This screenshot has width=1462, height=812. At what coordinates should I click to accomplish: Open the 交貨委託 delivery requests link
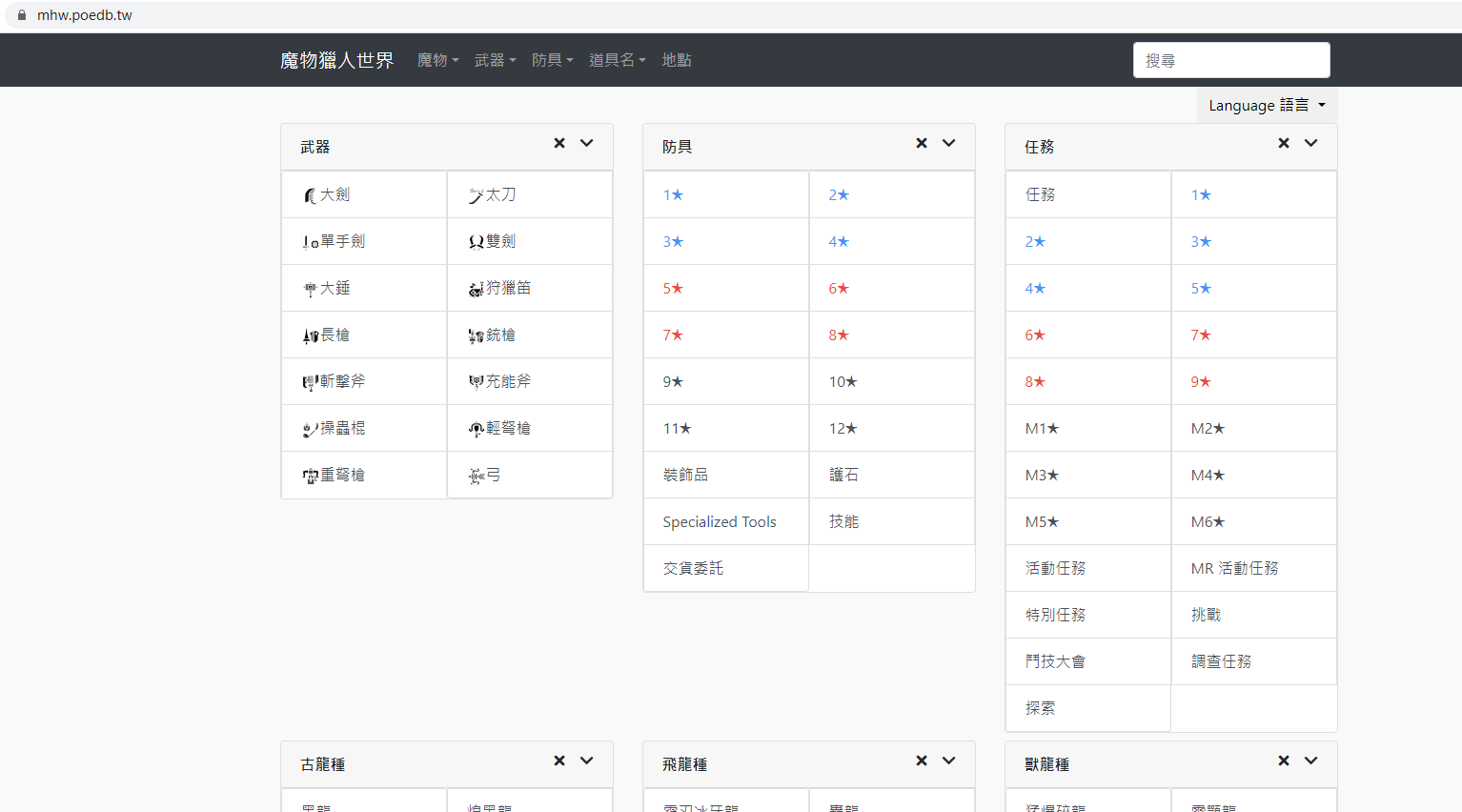pyautogui.click(x=693, y=568)
